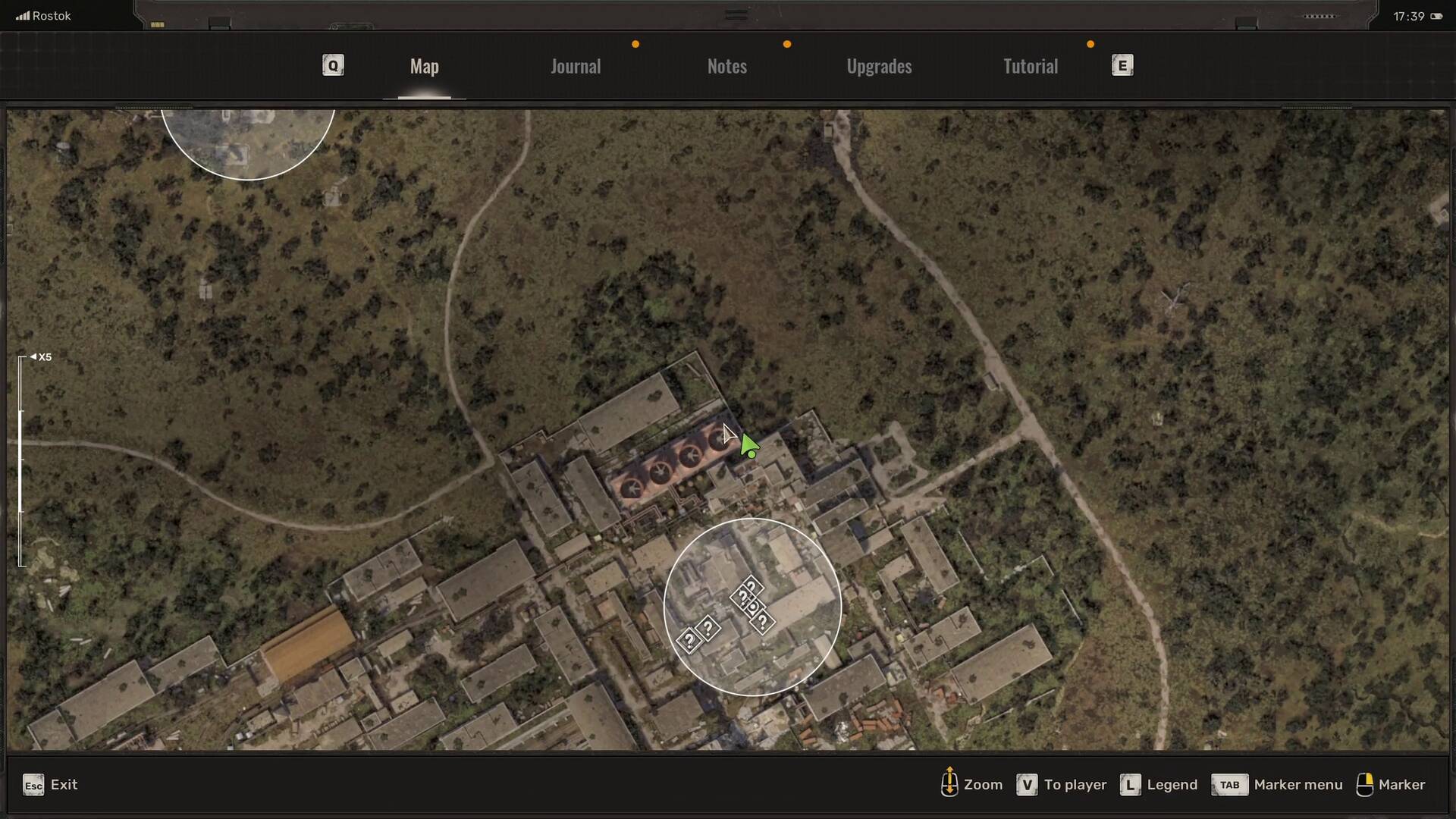Screen dimensions: 1456x819
Task: Open the Notes tab
Action: coord(727,67)
